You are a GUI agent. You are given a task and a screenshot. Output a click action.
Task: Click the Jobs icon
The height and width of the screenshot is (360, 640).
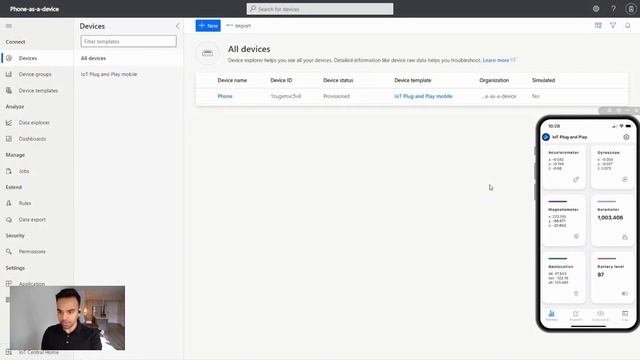pos(9,171)
